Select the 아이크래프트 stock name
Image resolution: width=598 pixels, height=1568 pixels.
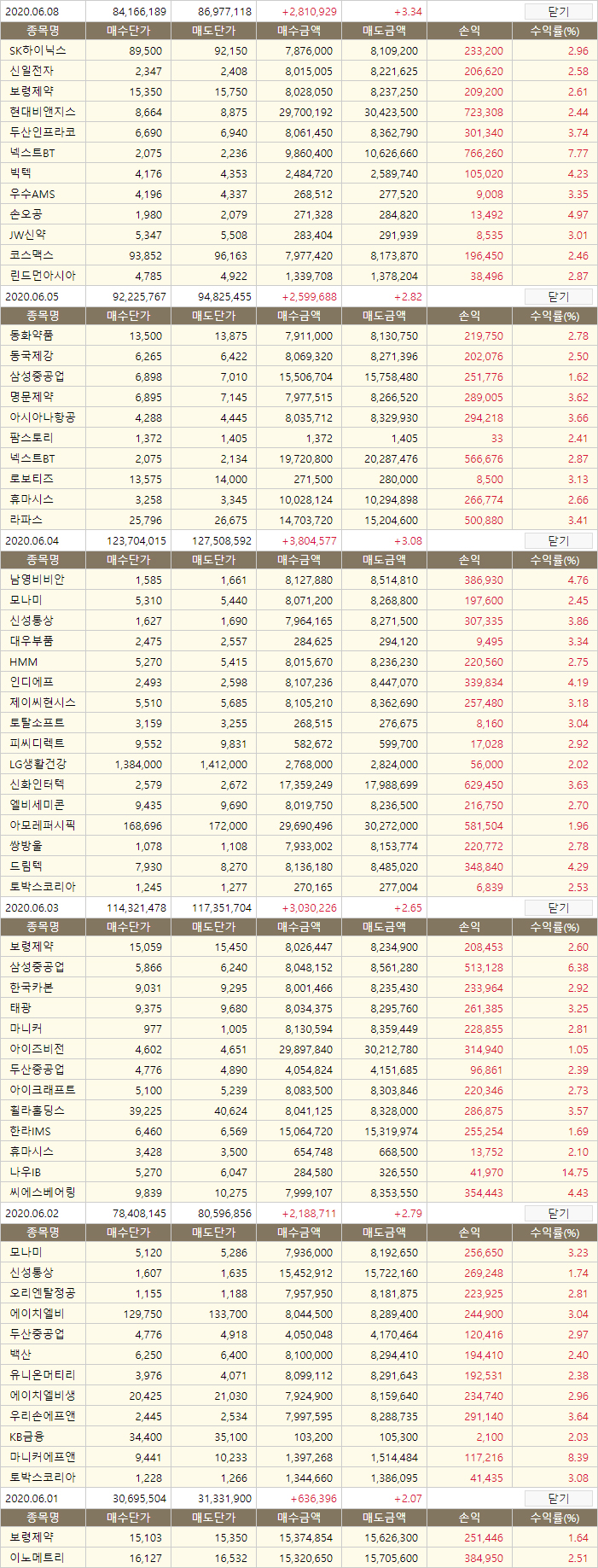click(43, 1091)
